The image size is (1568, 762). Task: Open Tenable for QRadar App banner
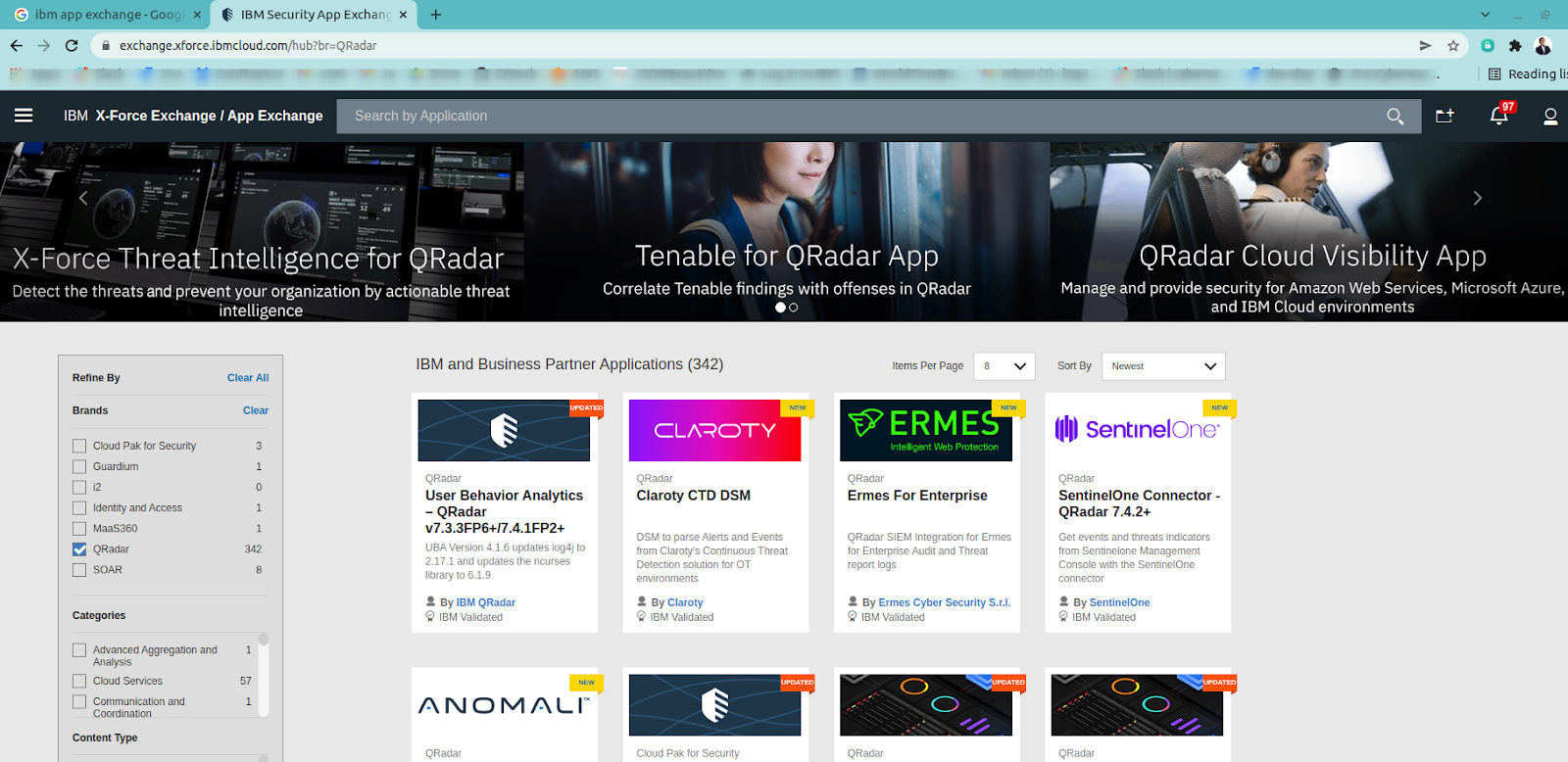coord(787,232)
